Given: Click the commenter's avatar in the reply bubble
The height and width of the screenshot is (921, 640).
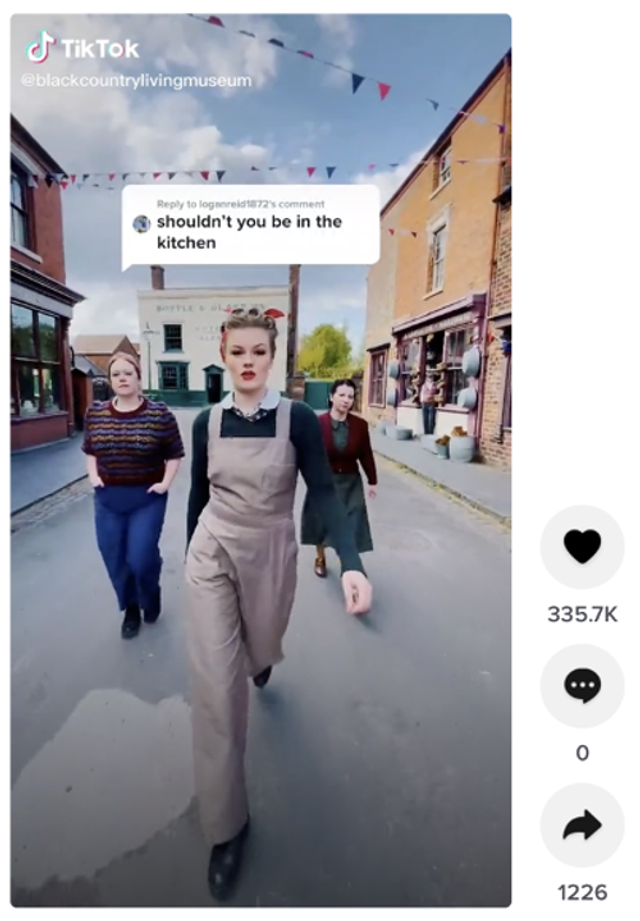Looking at the screenshot, I should pos(142,224).
